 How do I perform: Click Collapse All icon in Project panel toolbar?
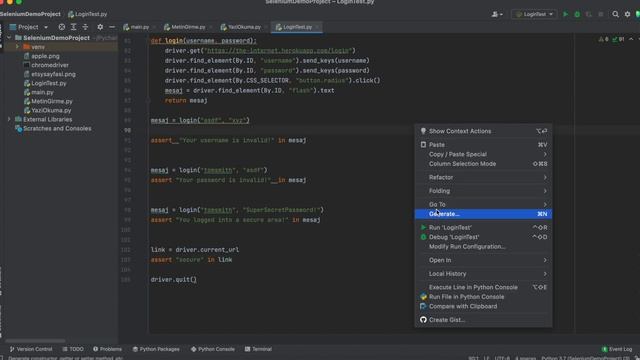pyautogui.click(x=85, y=27)
